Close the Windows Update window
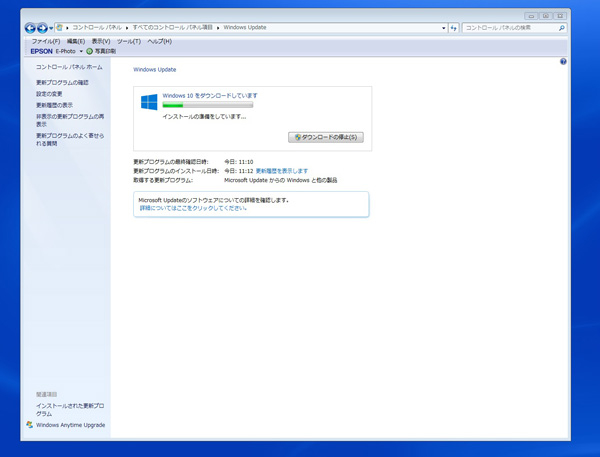600x457 pixels. point(560,16)
